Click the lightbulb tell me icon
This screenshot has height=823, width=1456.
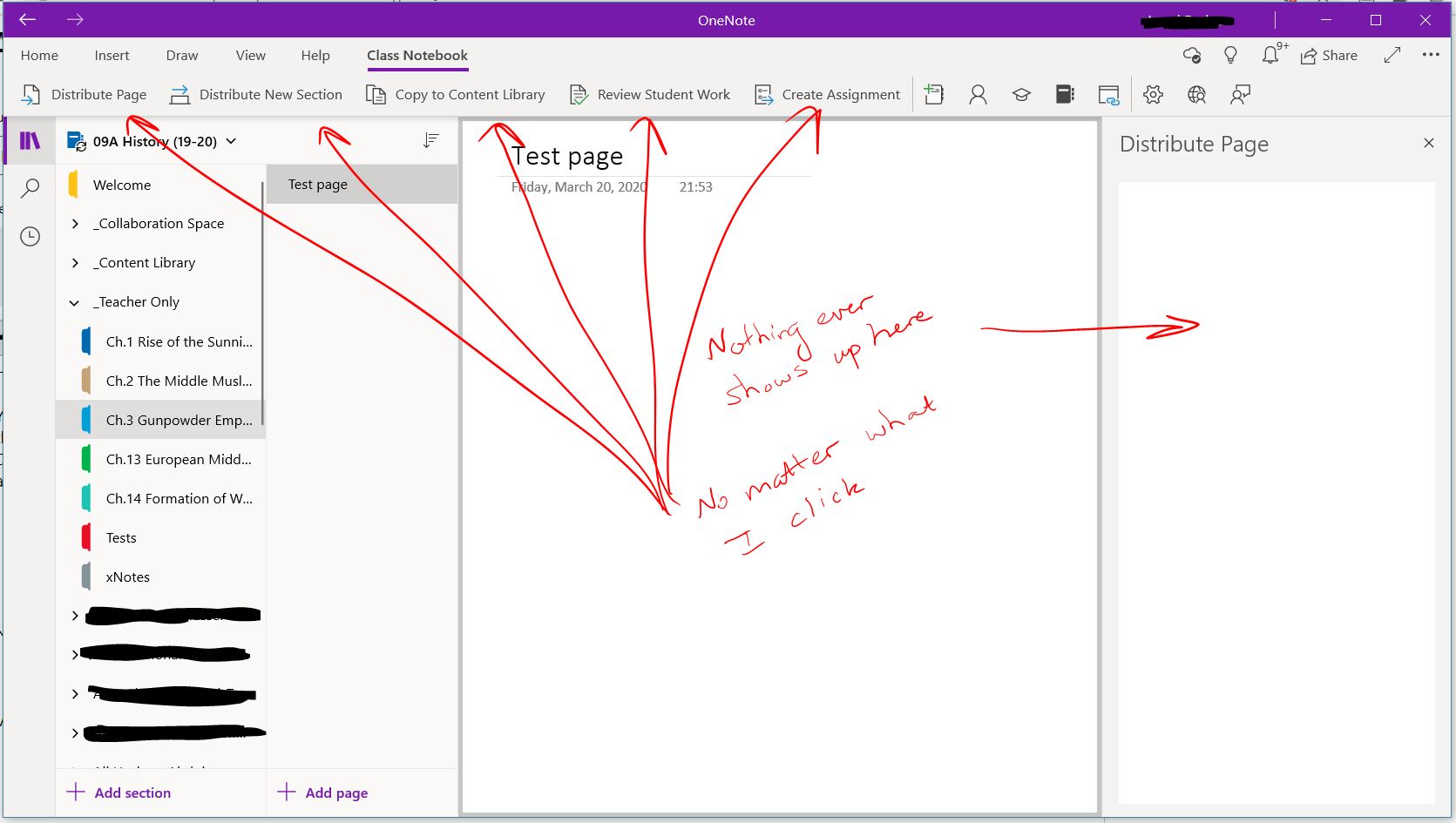(x=1230, y=55)
